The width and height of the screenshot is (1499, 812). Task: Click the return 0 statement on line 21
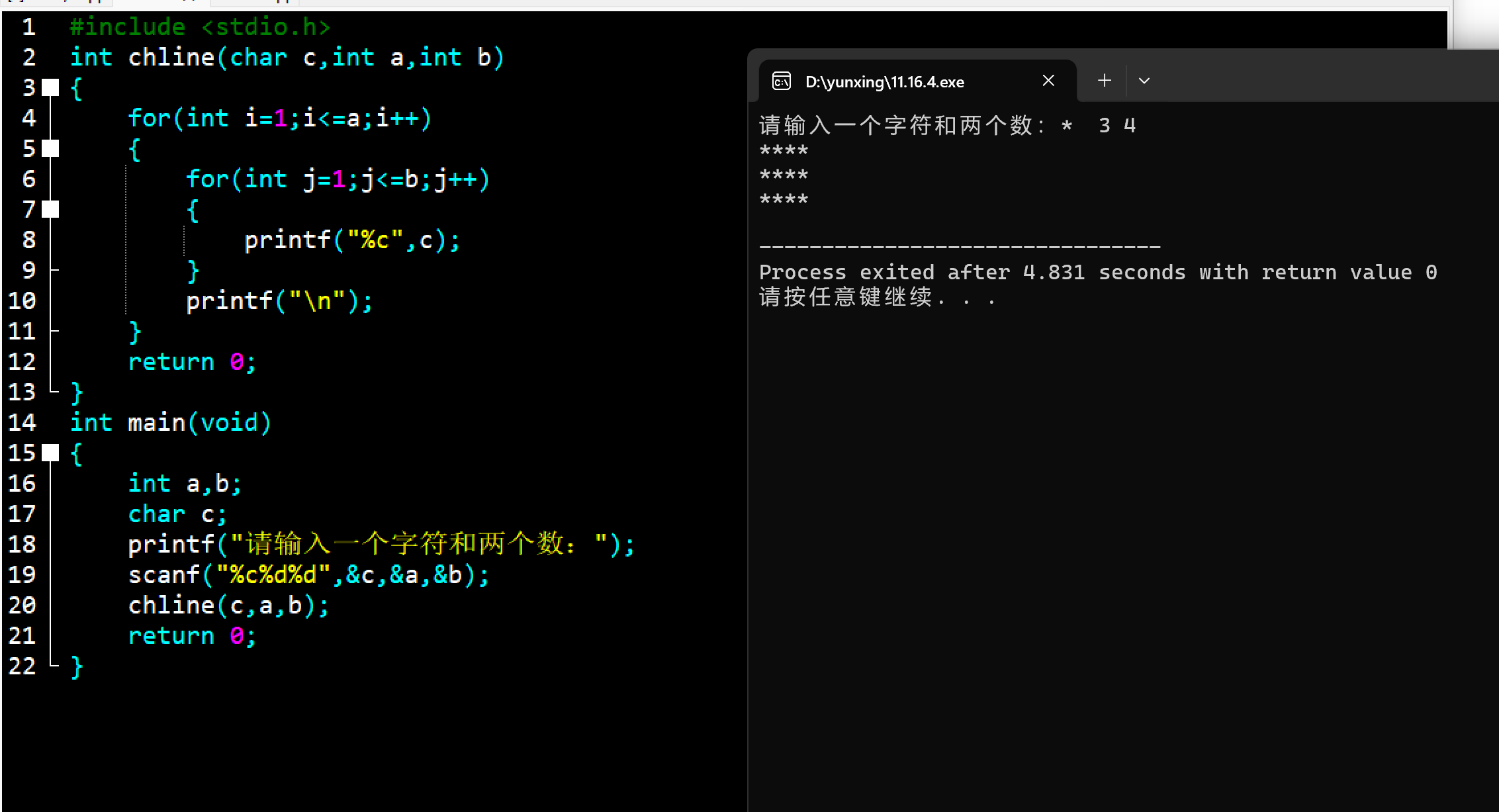pyautogui.click(x=191, y=635)
